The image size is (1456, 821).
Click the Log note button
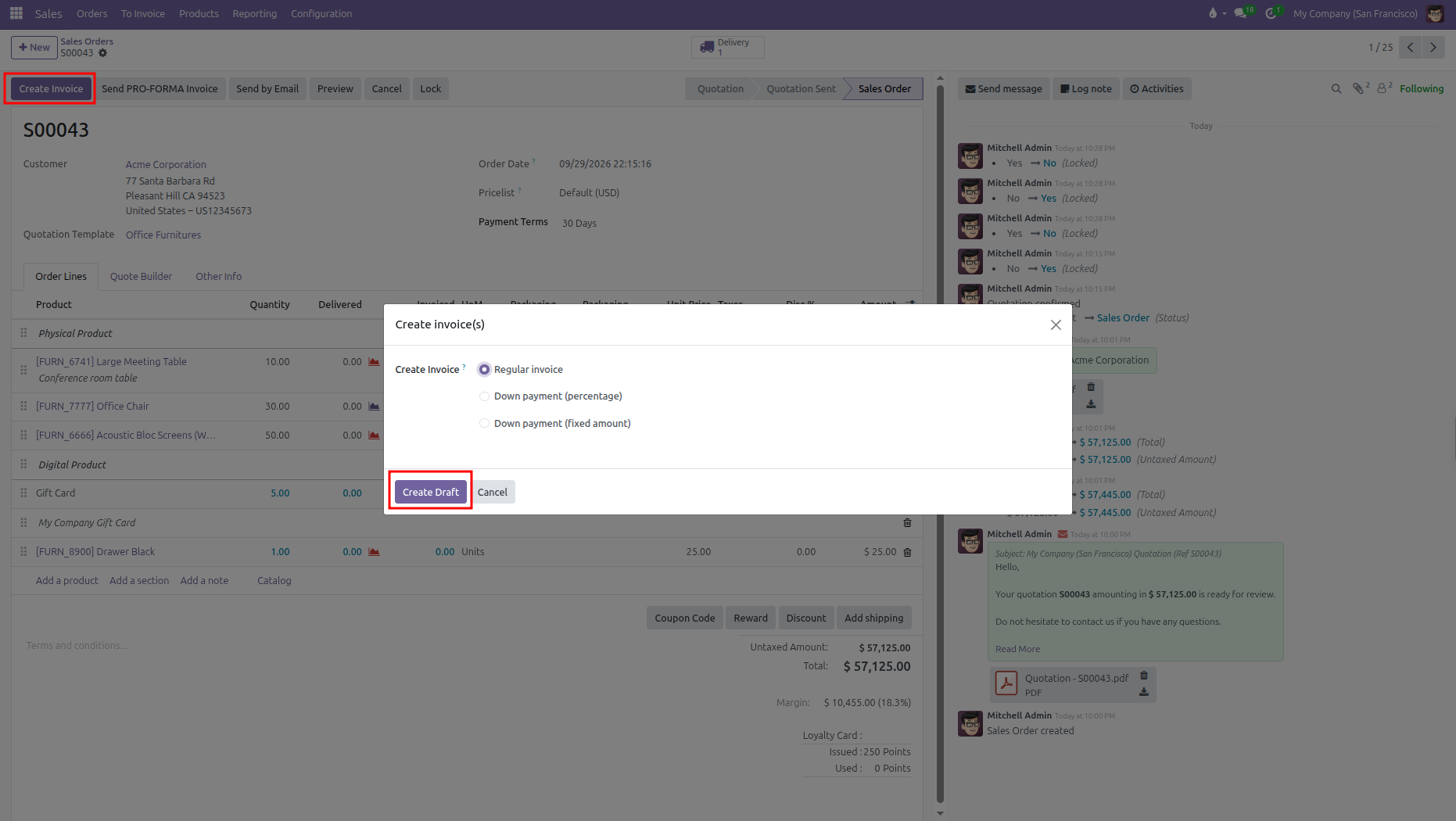tap(1086, 89)
